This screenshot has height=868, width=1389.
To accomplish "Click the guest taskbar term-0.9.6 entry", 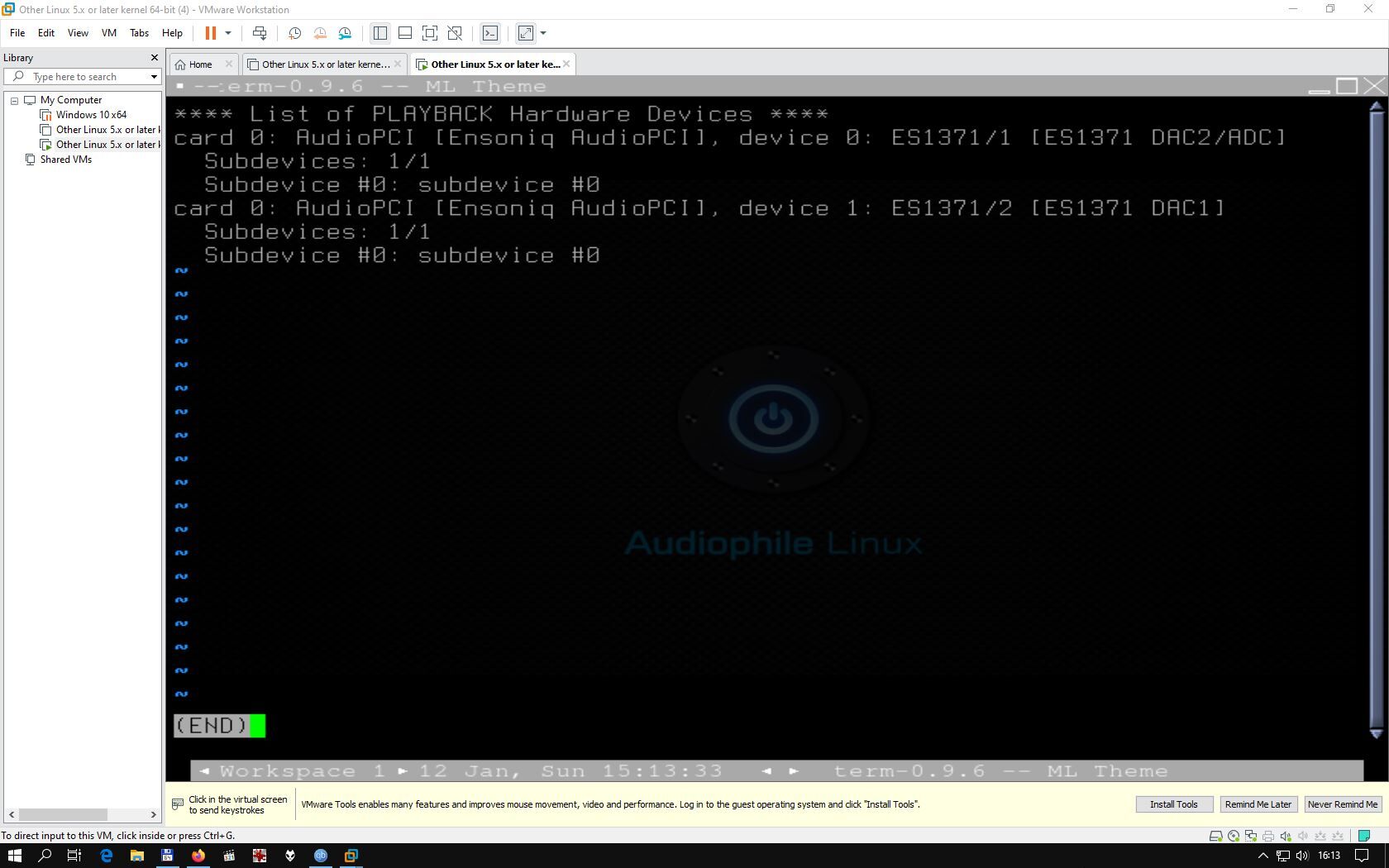I will coord(1000,771).
